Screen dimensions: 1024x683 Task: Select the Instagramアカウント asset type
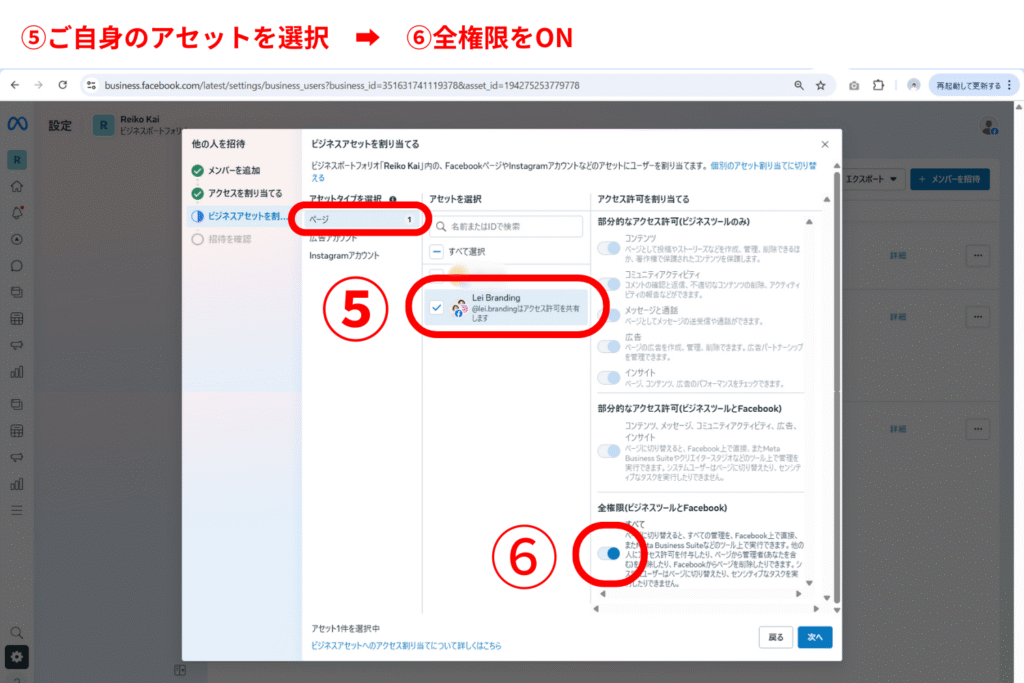pos(345,256)
